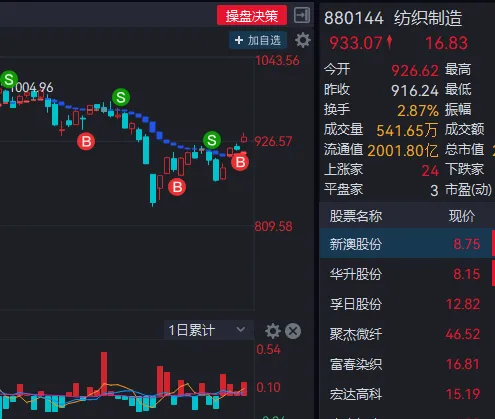Select 新澳股份 stock row
495x419 pixels.
pyautogui.click(x=407, y=244)
